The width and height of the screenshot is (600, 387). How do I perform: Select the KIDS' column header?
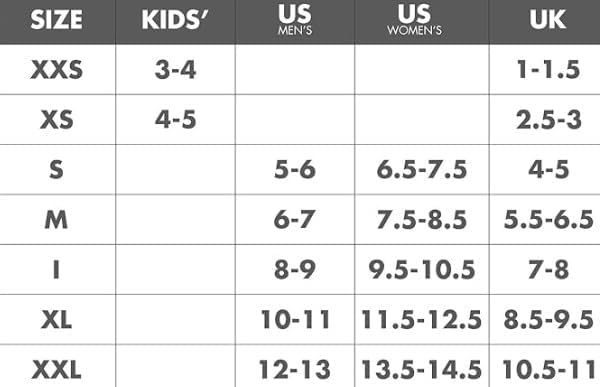(175, 20)
